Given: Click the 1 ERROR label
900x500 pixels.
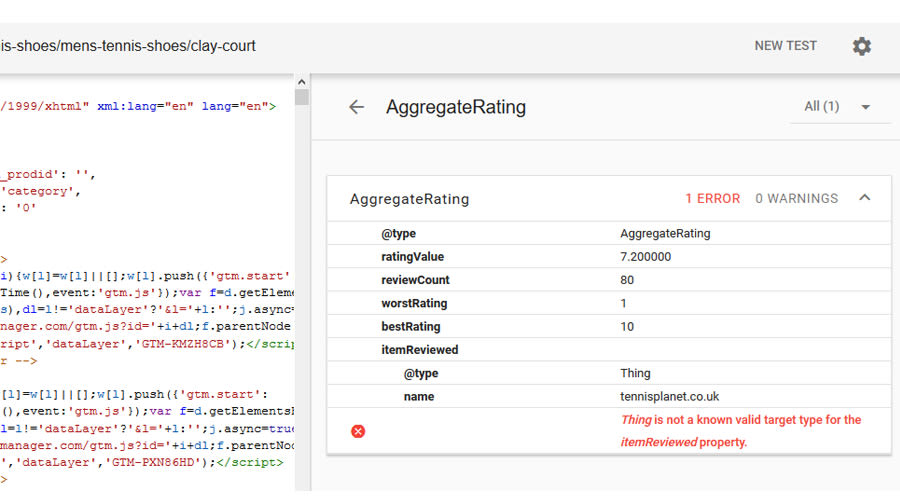Looking at the screenshot, I should (x=712, y=199).
